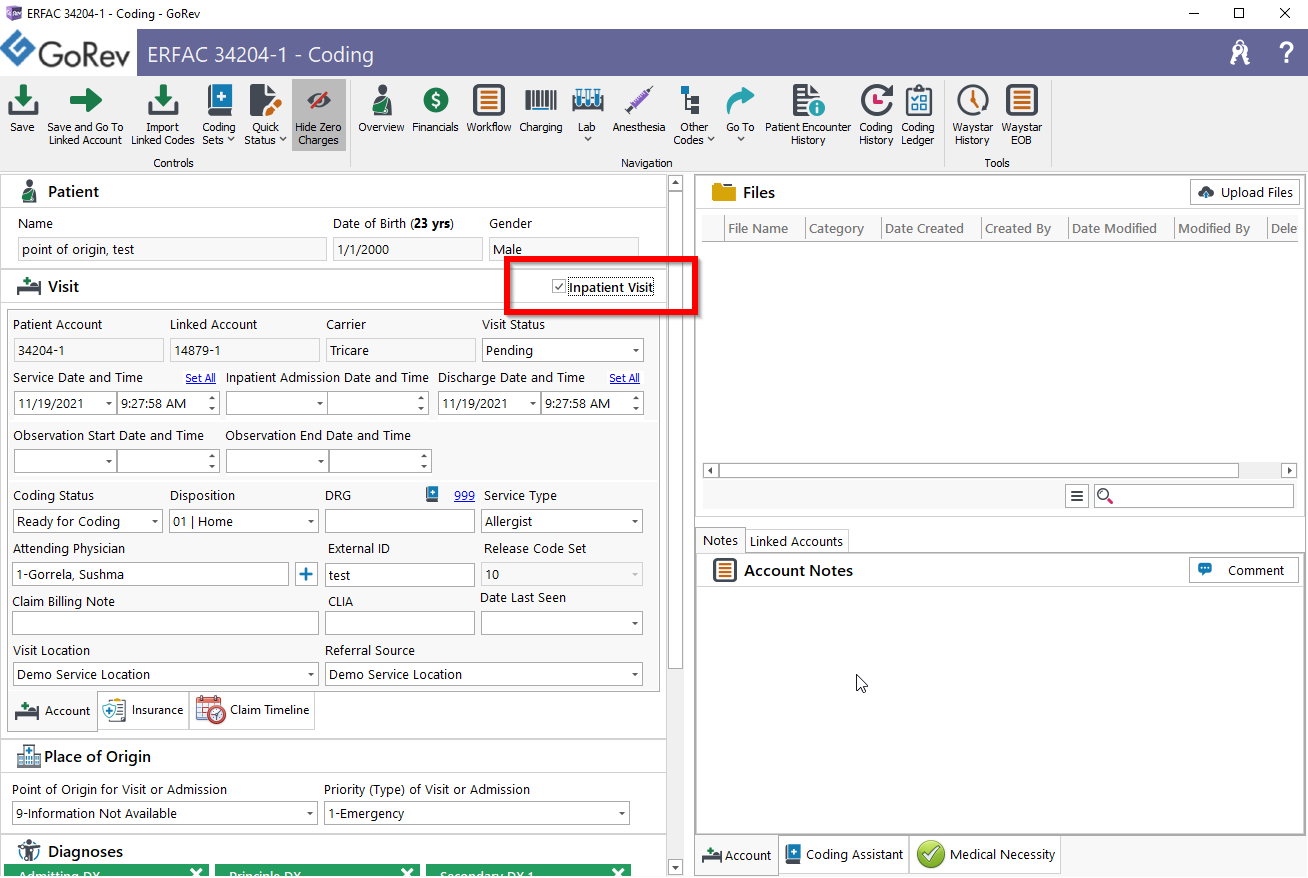Viewport: 1308px width, 878px height.
Task: Open the Disposition dropdown
Action: click(312, 522)
